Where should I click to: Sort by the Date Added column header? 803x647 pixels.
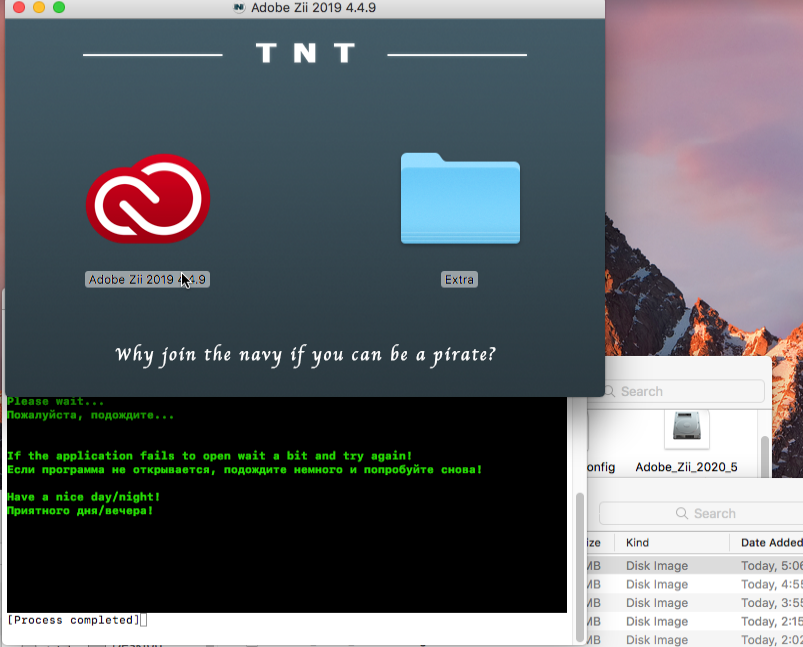click(x=771, y=542)
